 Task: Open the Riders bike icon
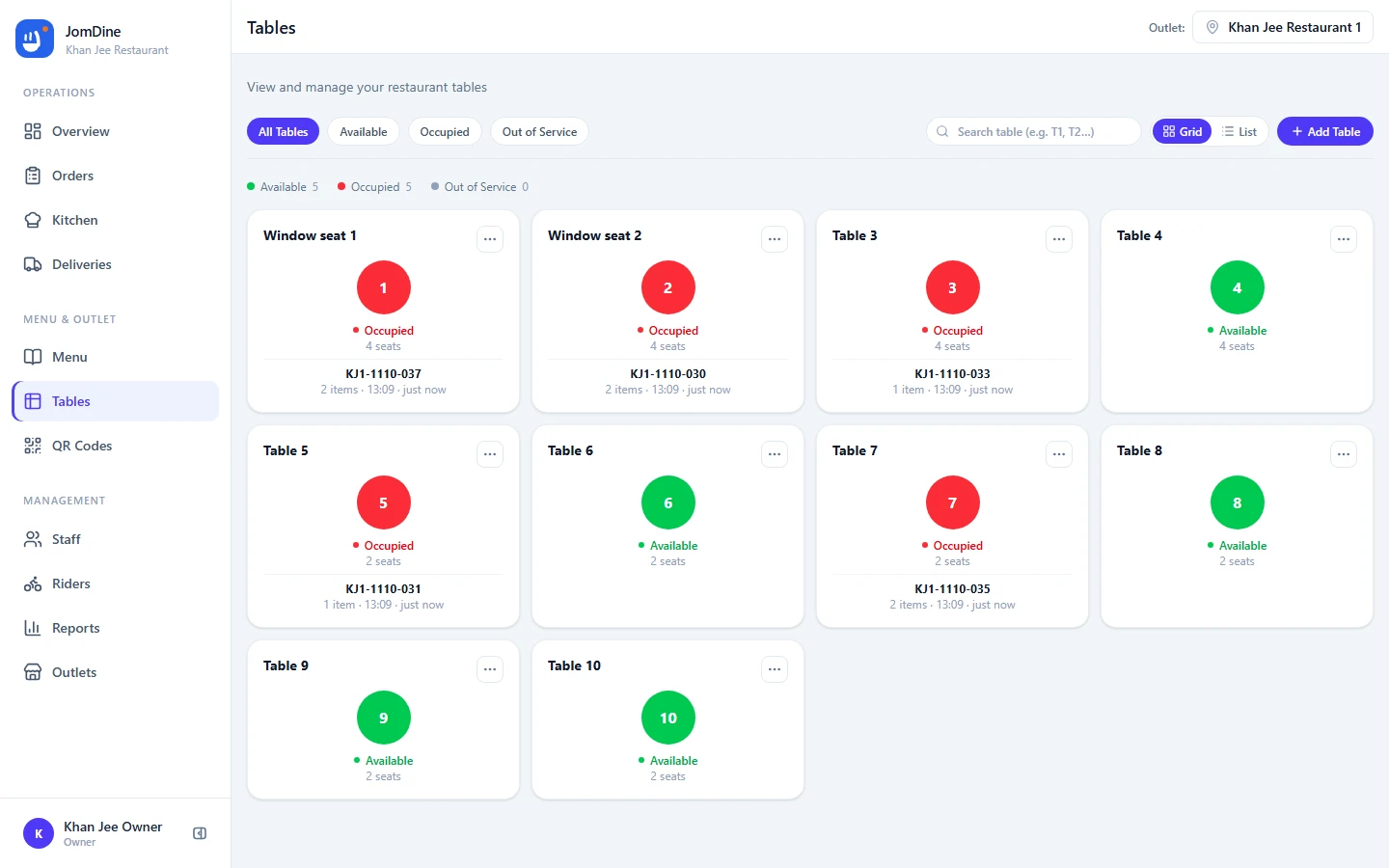[33, 583]
